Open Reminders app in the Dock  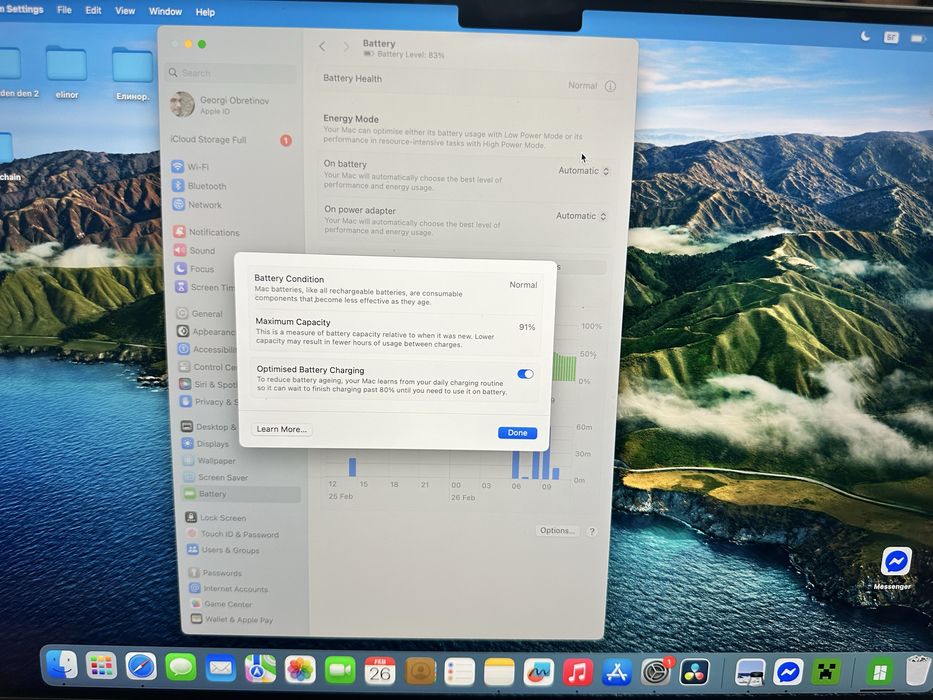tap(459, 672)
